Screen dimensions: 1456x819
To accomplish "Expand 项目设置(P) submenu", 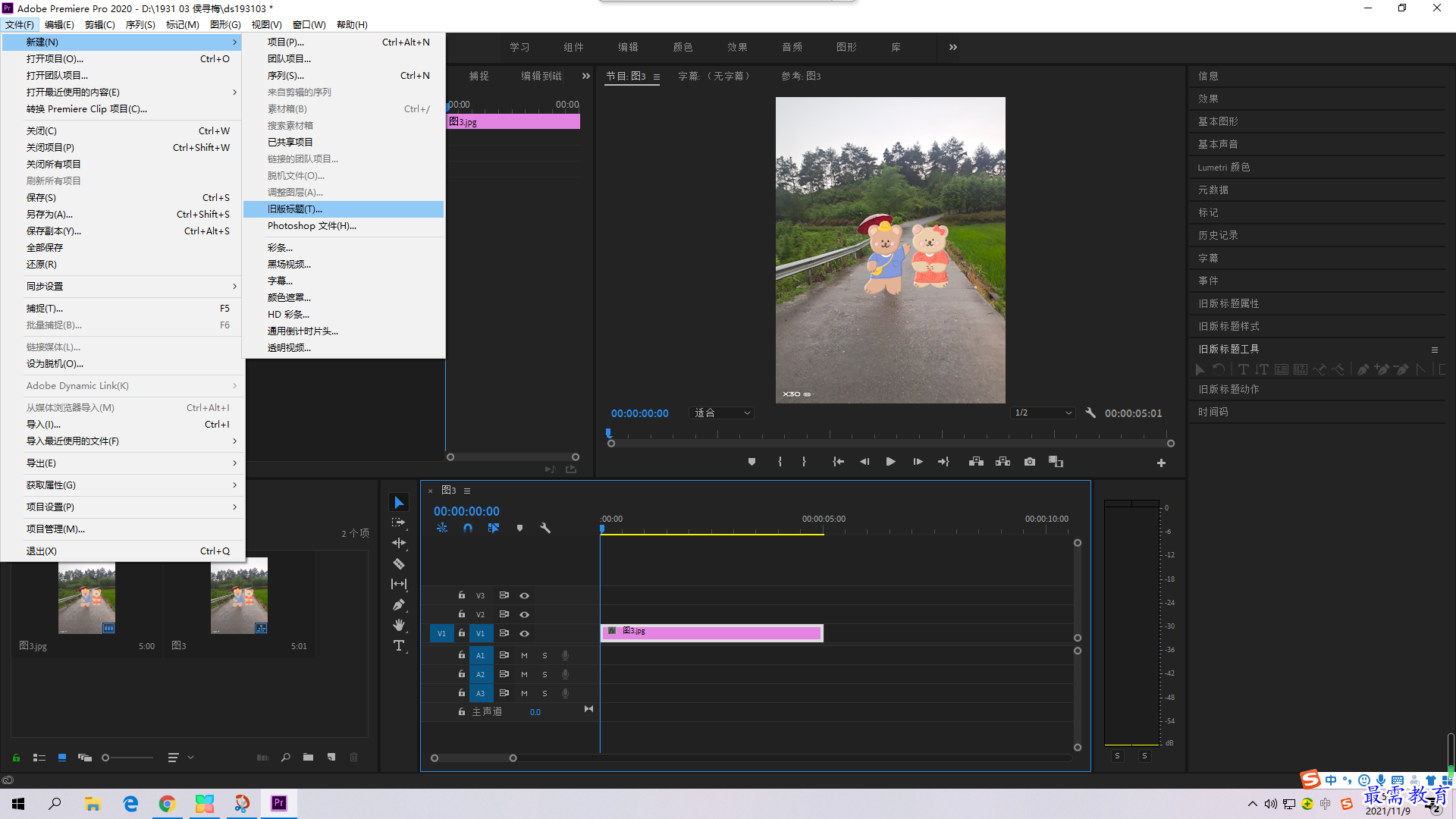I will pyautogui.click(x=121, y=507).
